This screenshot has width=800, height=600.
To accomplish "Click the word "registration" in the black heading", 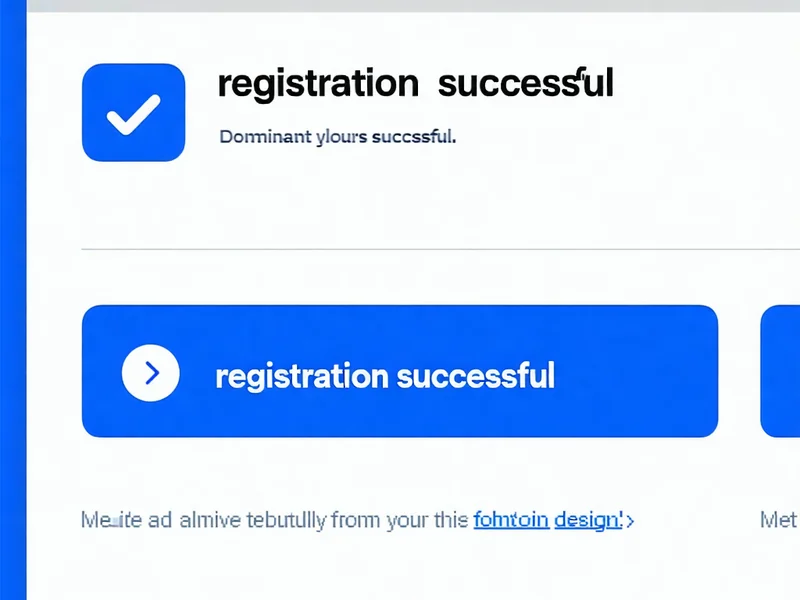I will (x=317, y=84).
